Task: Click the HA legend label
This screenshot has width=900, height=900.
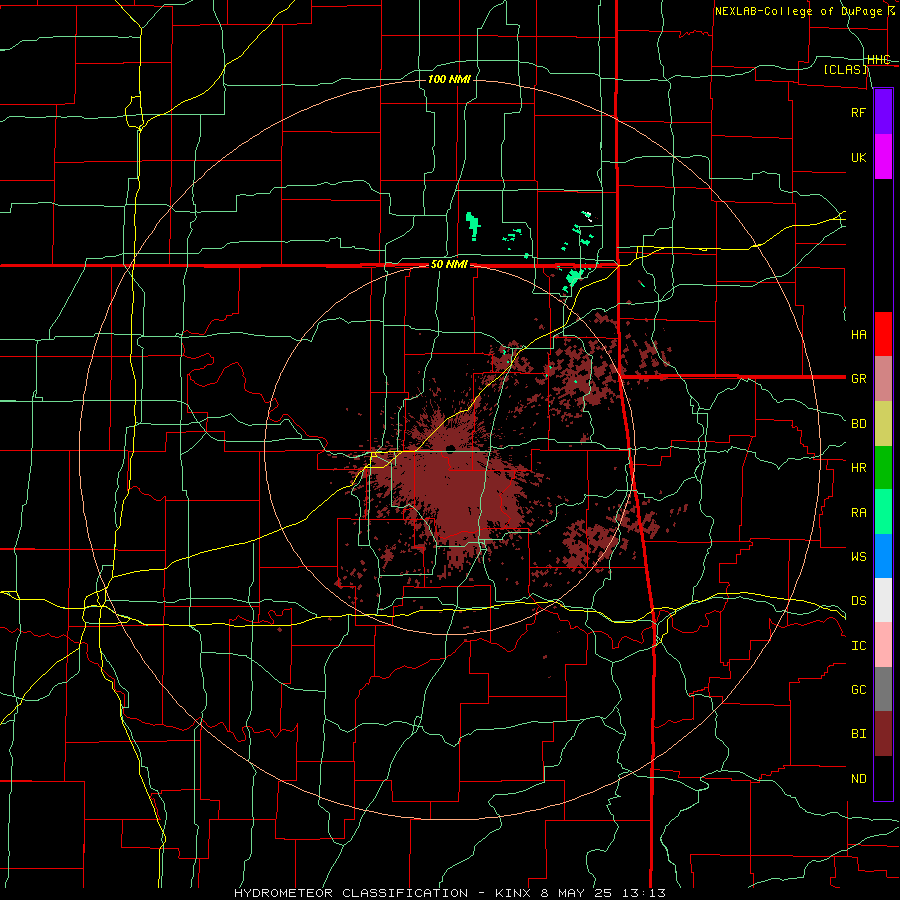Action: click(858, 334)
